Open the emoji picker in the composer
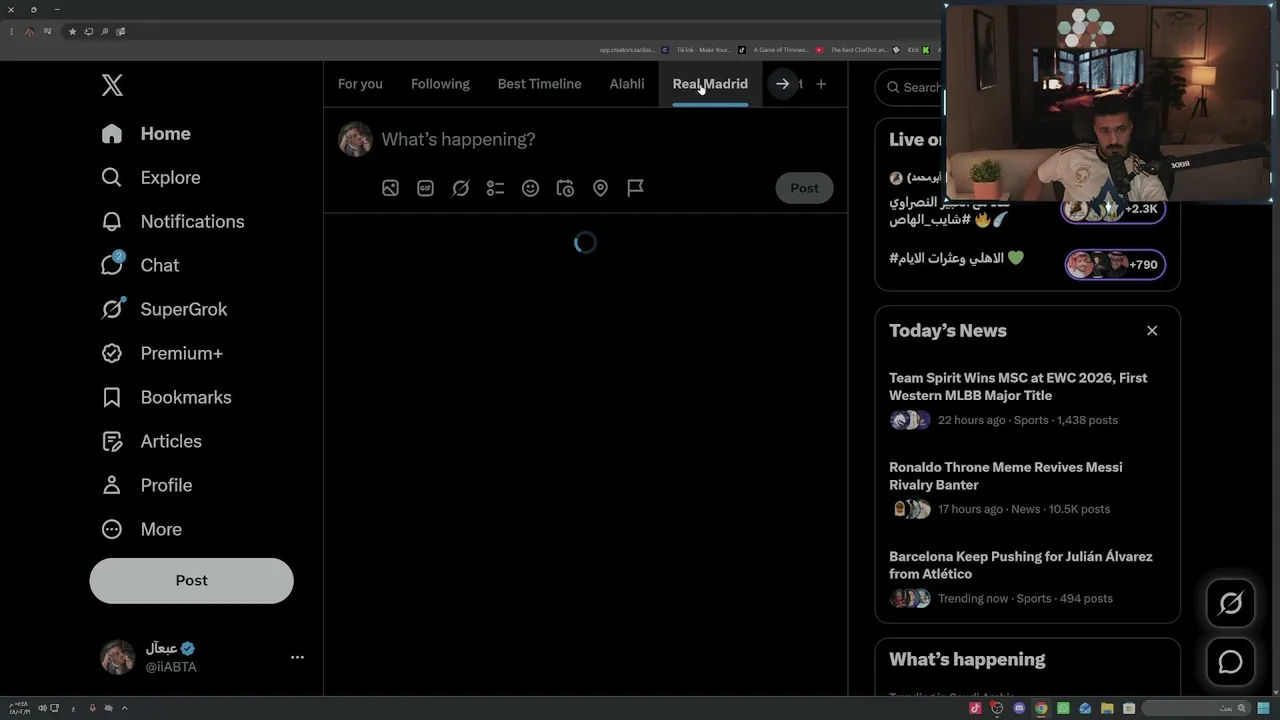 click(530, 188)
